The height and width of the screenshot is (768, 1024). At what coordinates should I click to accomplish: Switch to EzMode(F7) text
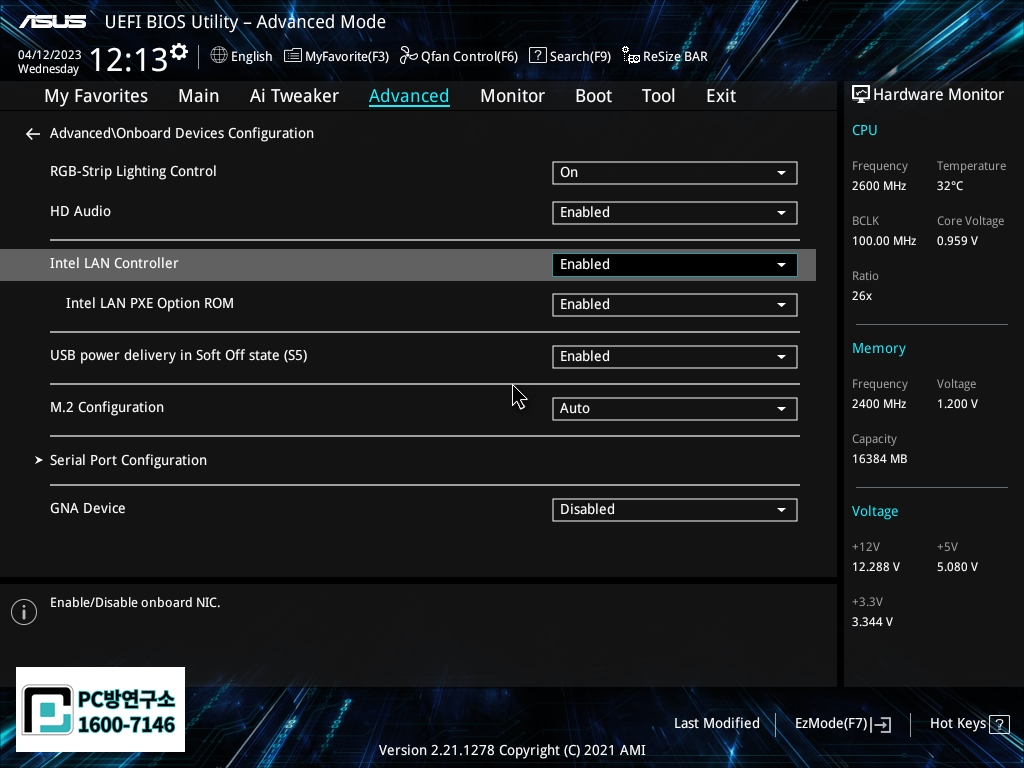click(831, 723)
